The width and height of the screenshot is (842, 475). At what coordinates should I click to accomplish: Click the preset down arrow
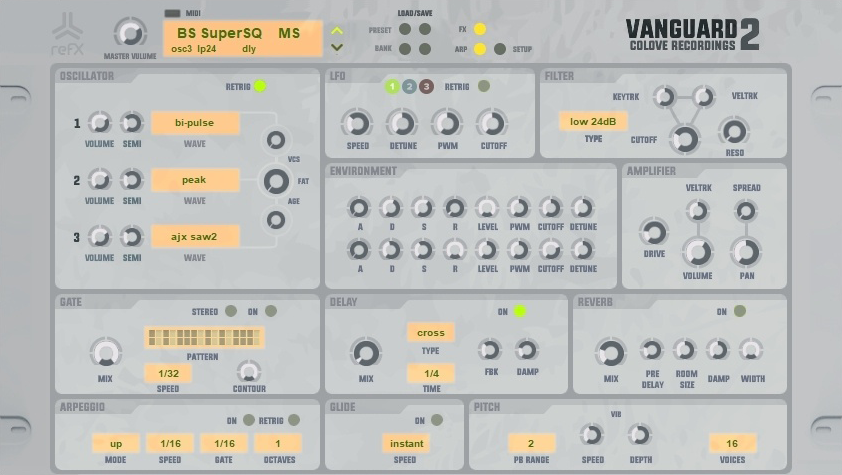coord(337,48)
